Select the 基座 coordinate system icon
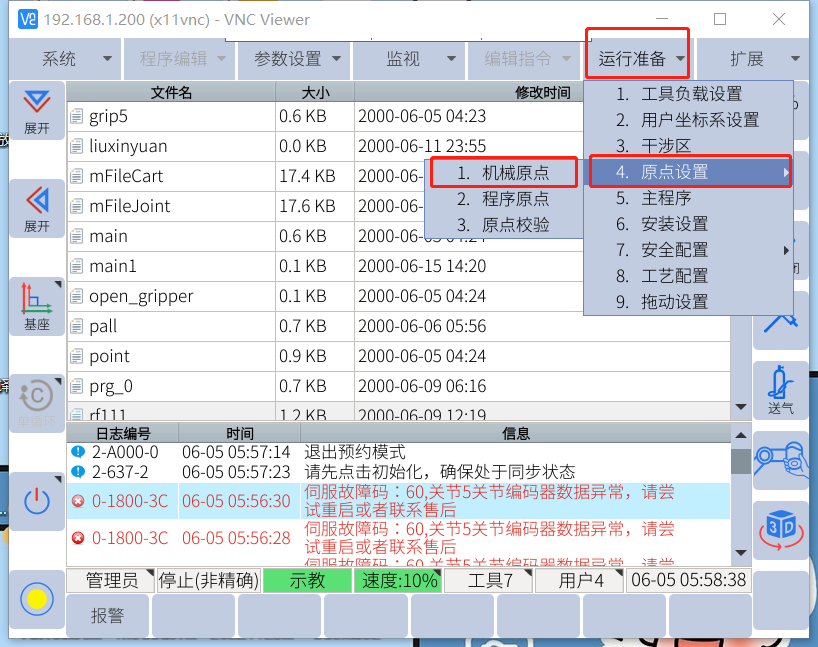This screenshot has width=818, height=647. (37, 306)
